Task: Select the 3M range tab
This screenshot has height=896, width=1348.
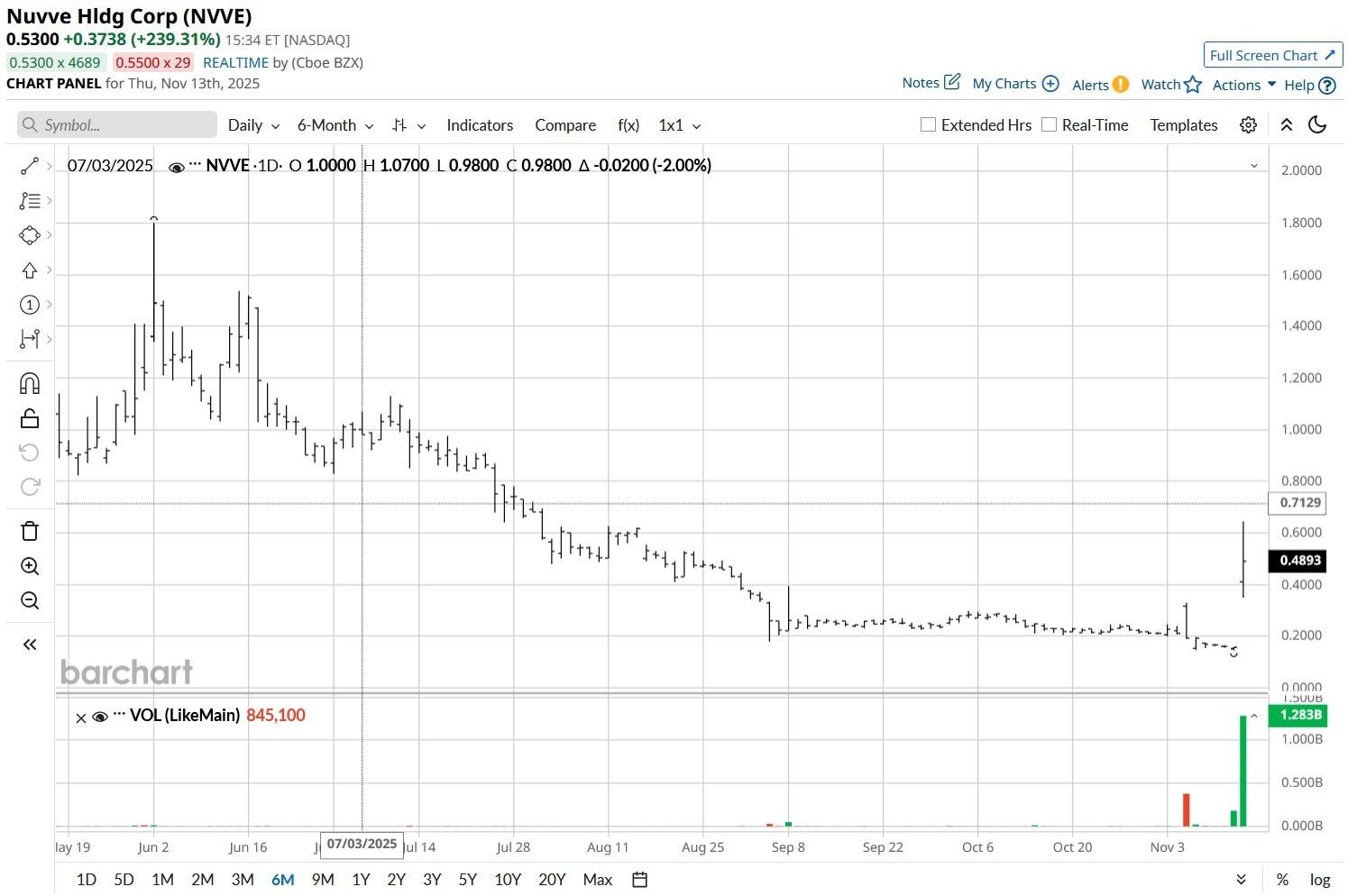Action: tap(243, 880)
